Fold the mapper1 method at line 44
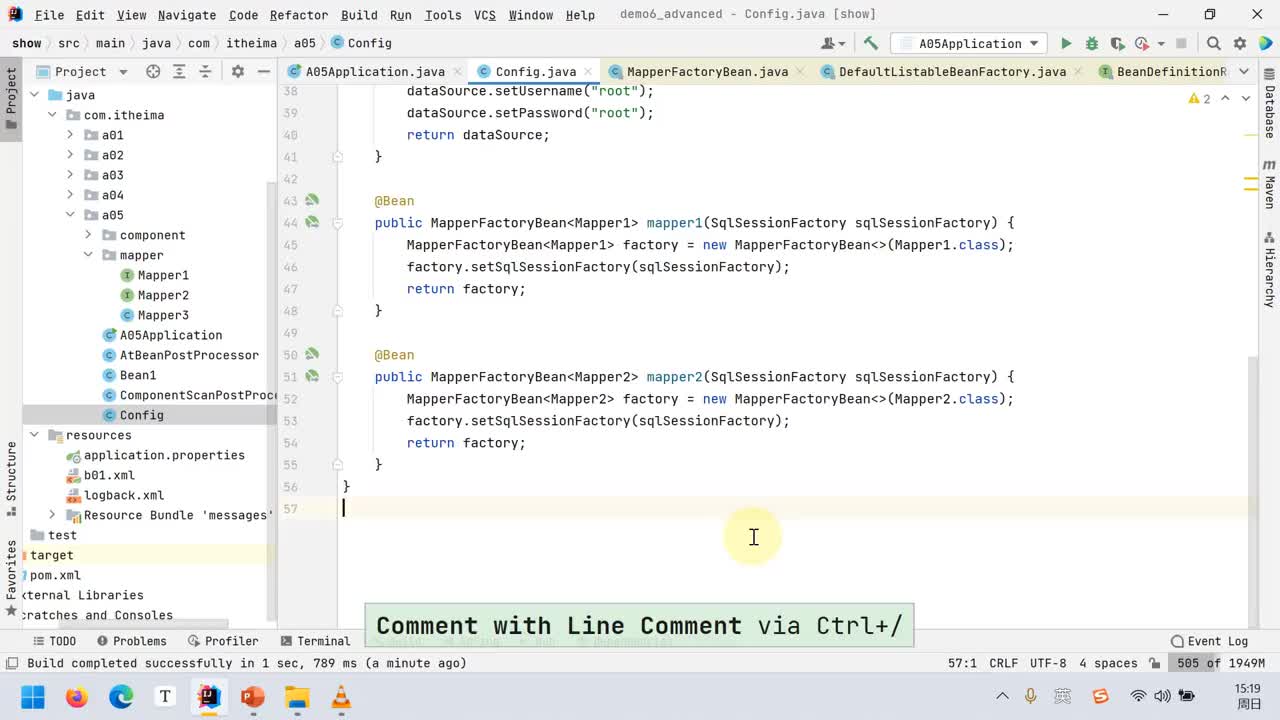This screenshot has width=1280, height=720. point(337,223)
